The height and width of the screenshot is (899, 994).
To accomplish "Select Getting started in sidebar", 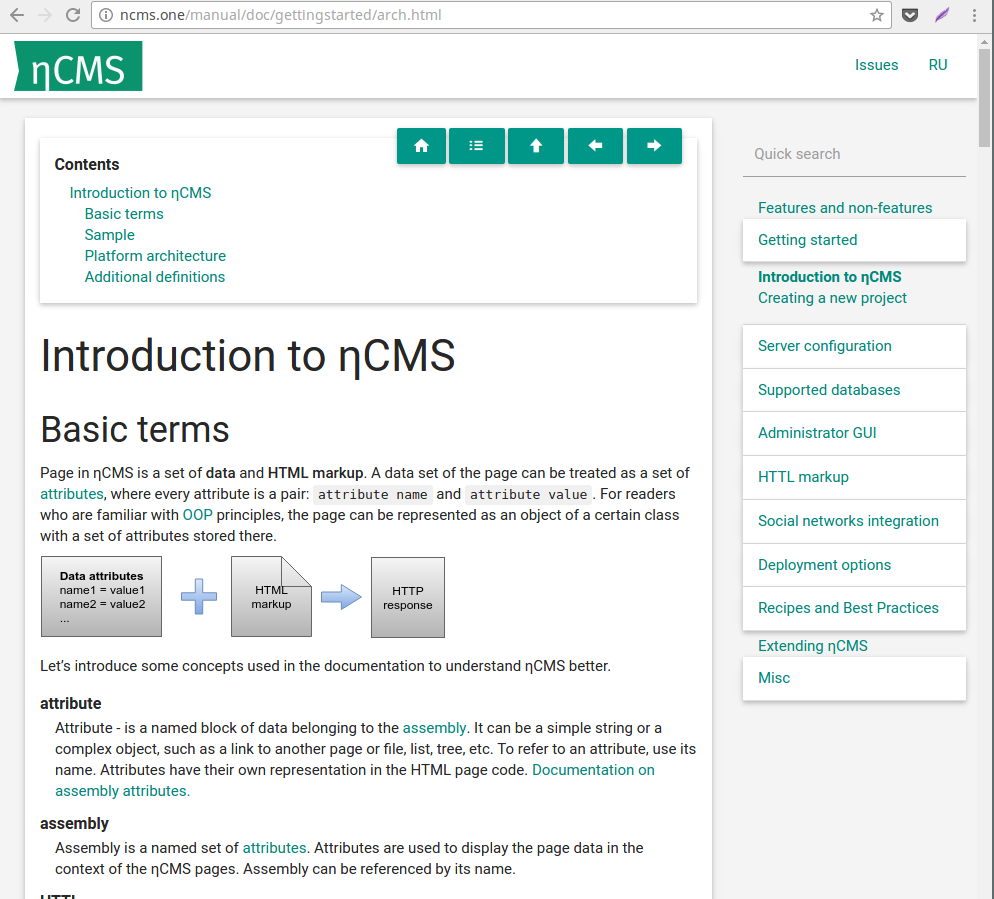I will [x=854, y=240].
